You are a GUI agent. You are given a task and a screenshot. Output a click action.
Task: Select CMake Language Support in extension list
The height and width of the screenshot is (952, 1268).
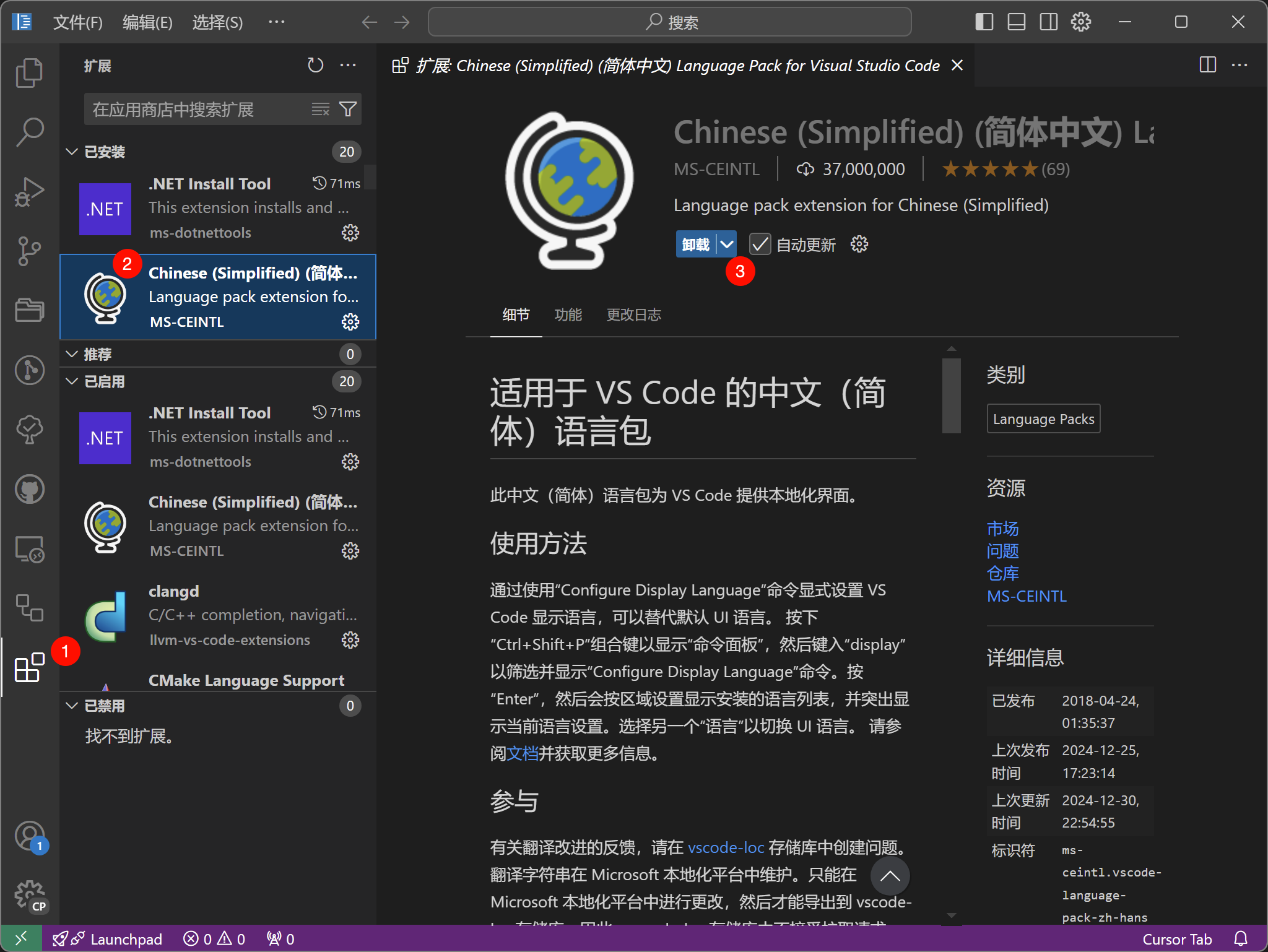[218, 680]
